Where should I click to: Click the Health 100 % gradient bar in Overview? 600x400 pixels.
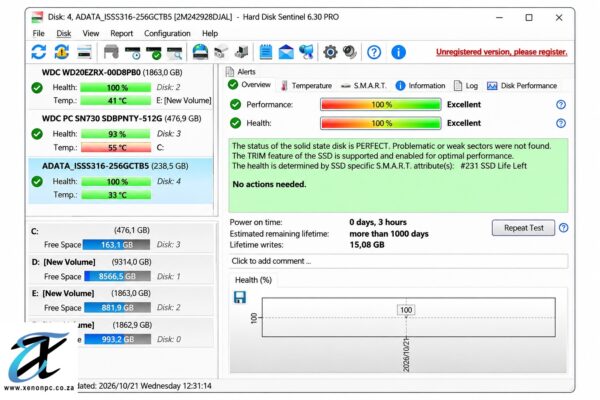pyautogui.click(x=381, y=123)
